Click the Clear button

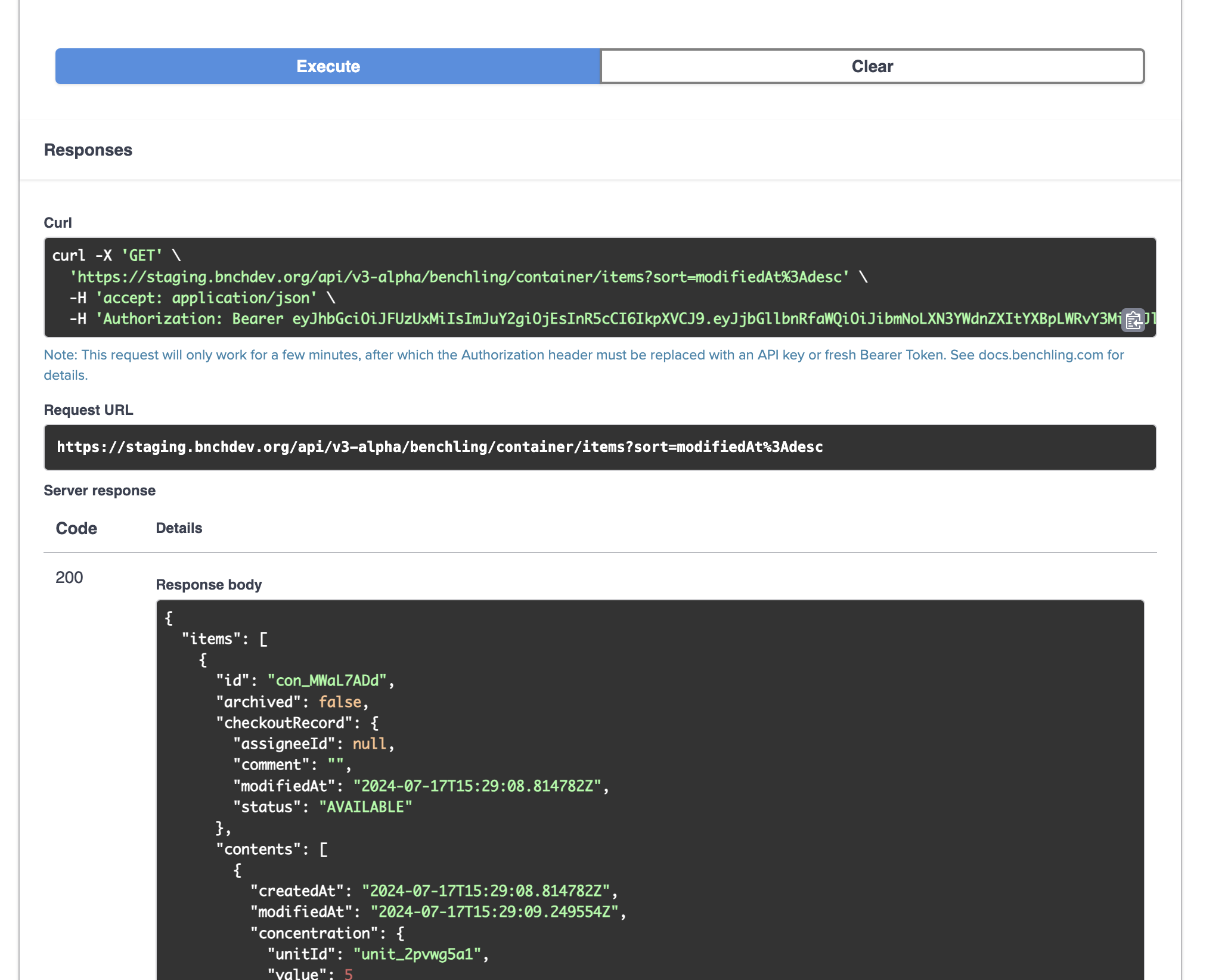[x=872, y=66]
